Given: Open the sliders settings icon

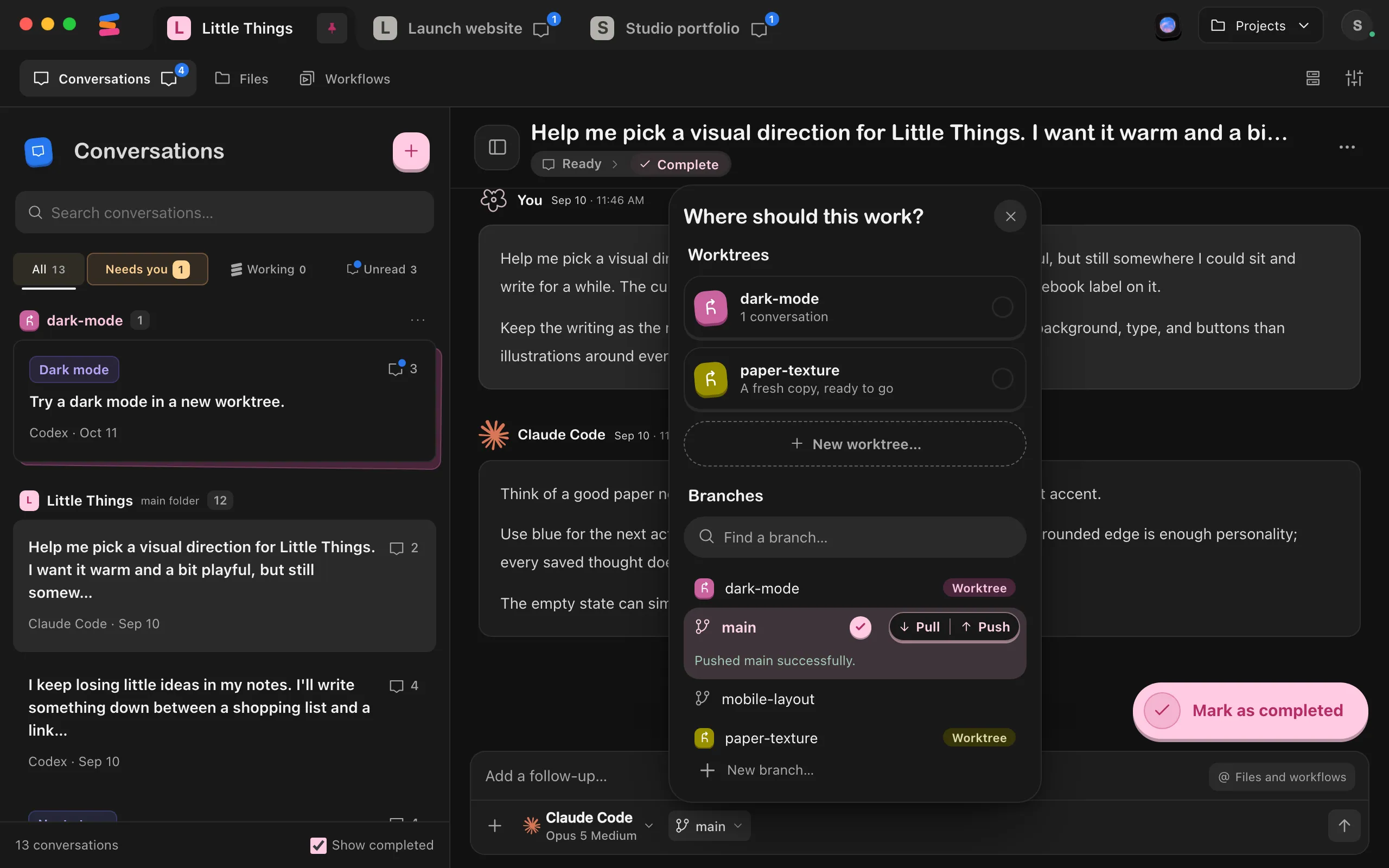Looking at the screenshot, I should pyautogui.click(x=1354, y=78).
